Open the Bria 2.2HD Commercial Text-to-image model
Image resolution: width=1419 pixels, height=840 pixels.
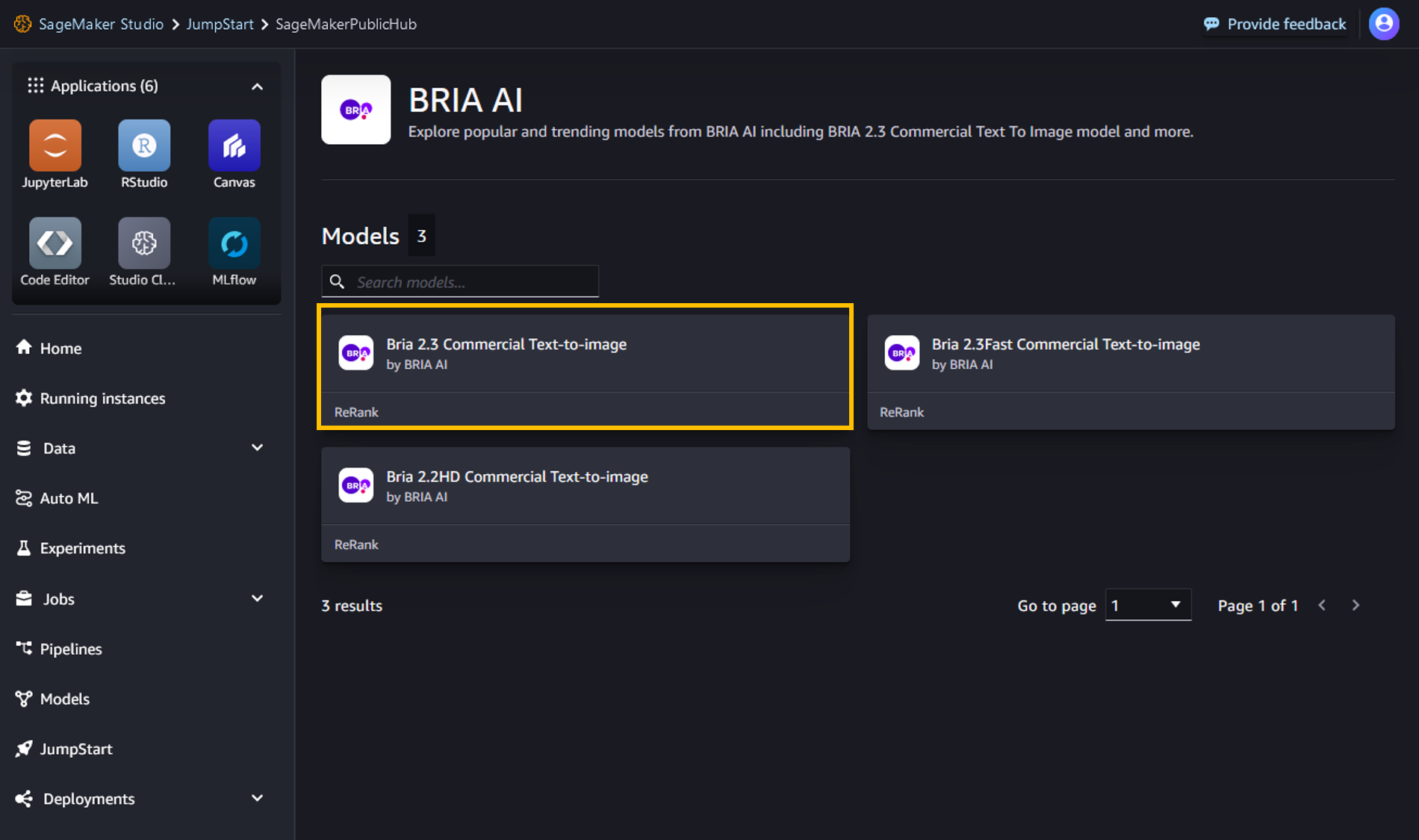point(586,504)
